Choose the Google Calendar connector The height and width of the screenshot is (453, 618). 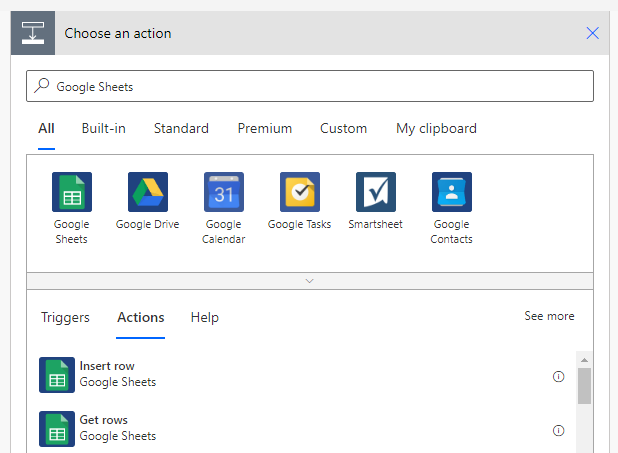tap(224, 192)
